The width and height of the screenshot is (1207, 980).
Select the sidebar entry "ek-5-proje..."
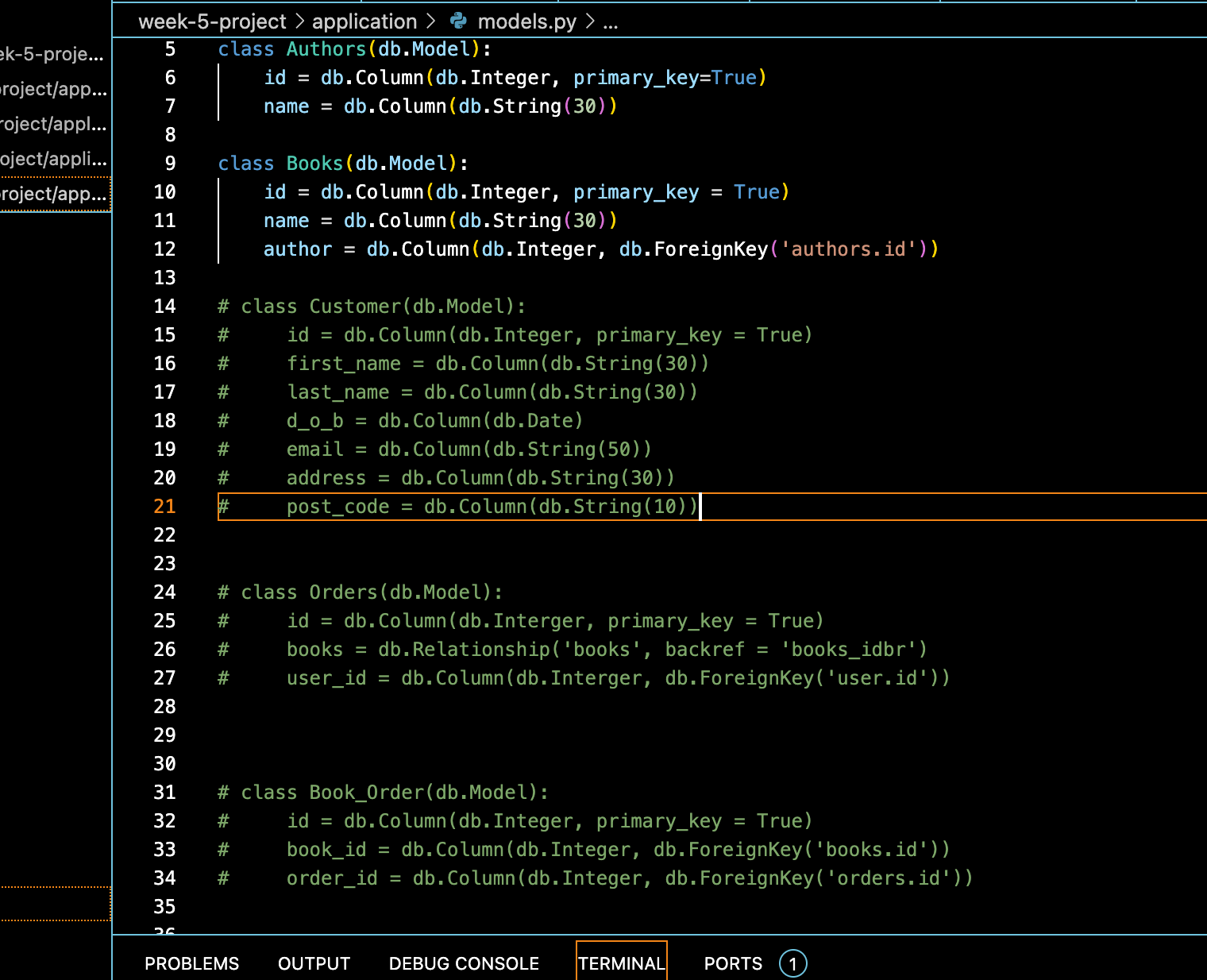tap(52, 54)
